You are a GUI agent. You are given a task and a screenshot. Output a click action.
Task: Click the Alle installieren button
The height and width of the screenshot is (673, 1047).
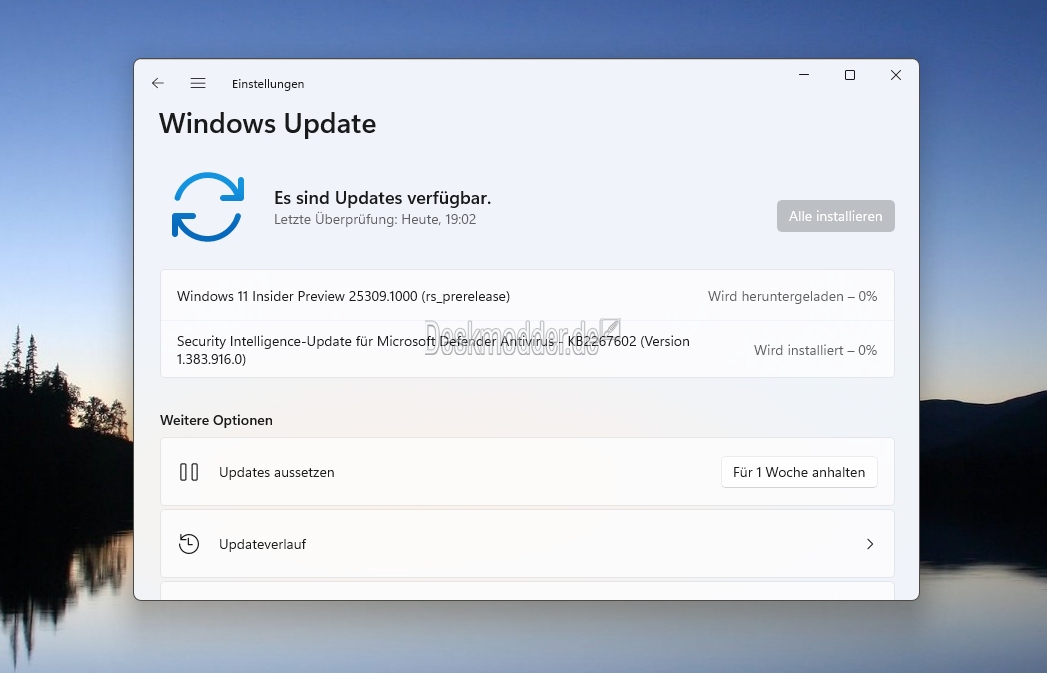[x=835, y=216]
